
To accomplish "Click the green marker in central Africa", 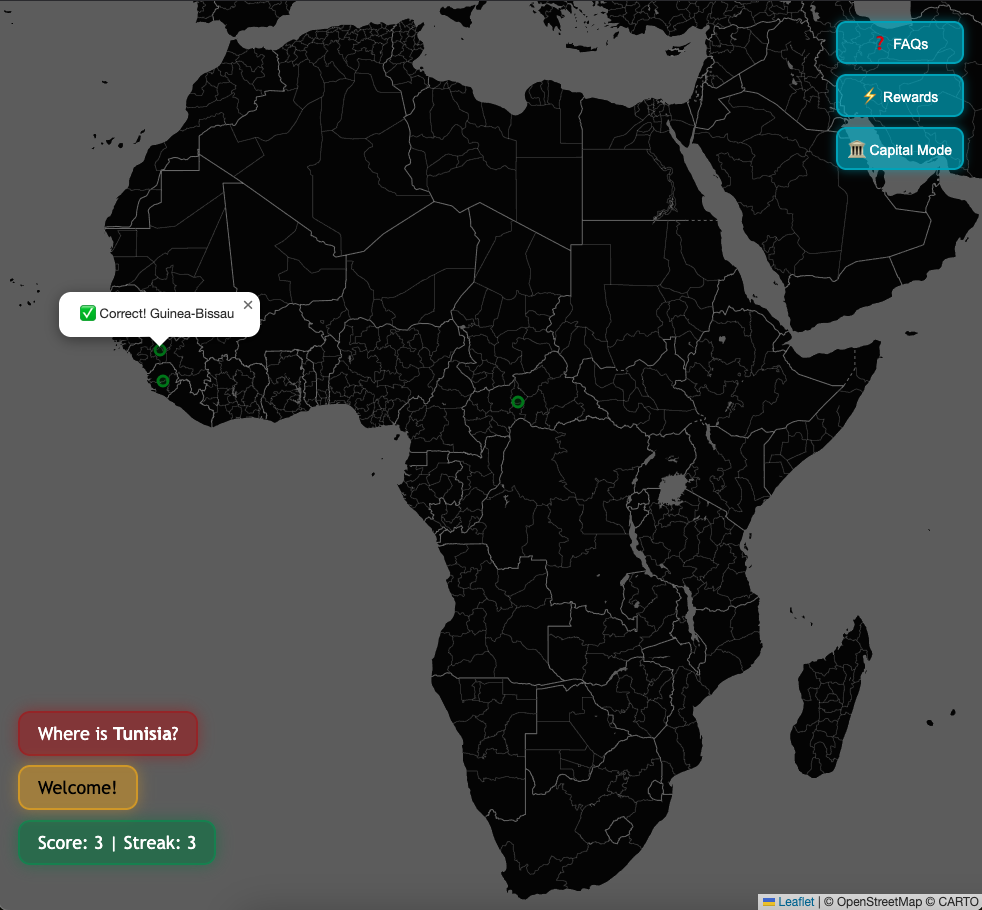I will pyautogui.click(x=518, y=402).
